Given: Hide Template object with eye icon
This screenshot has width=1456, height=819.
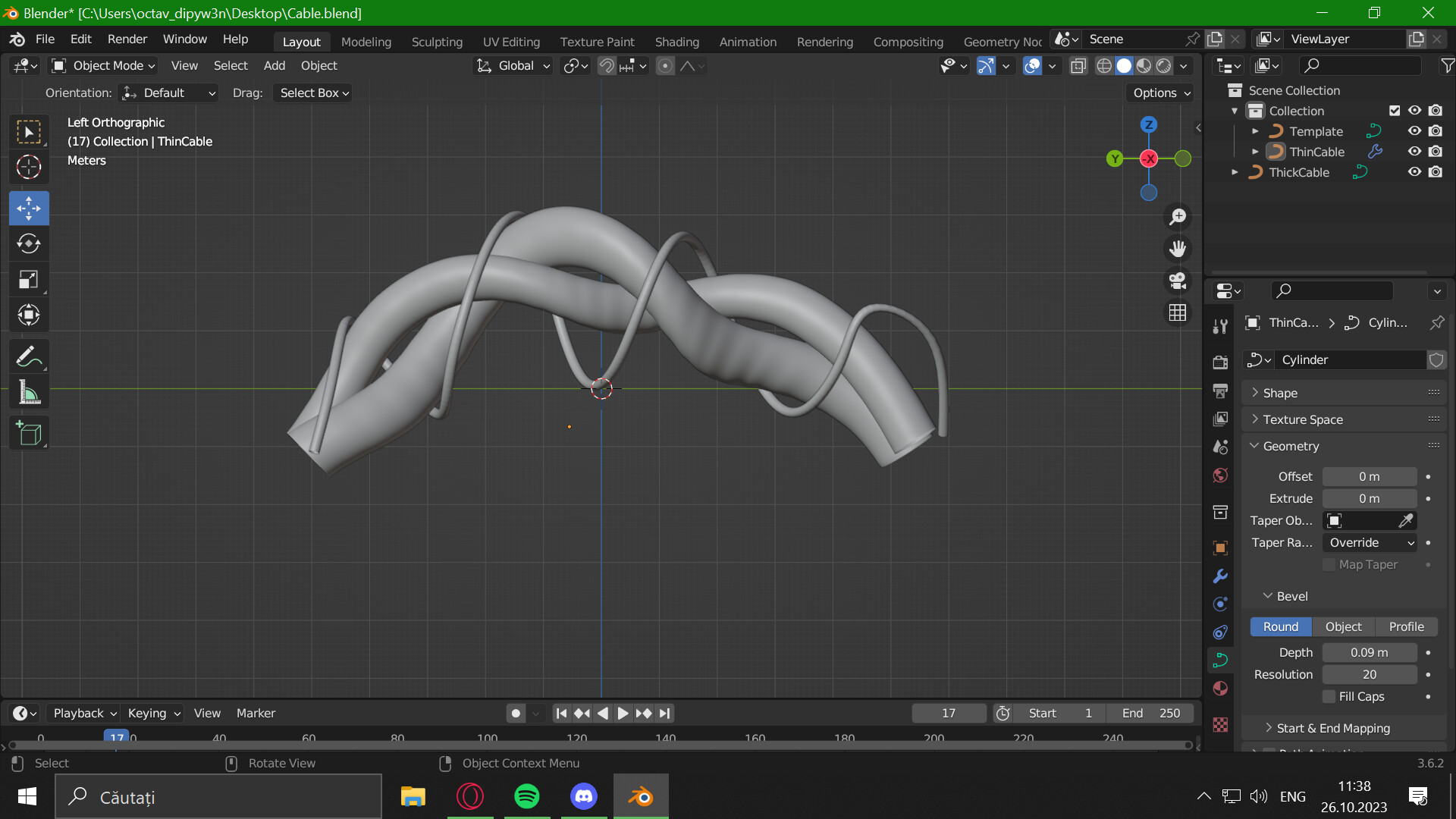Looking at the screenshot, I should tap(1414, 131).
